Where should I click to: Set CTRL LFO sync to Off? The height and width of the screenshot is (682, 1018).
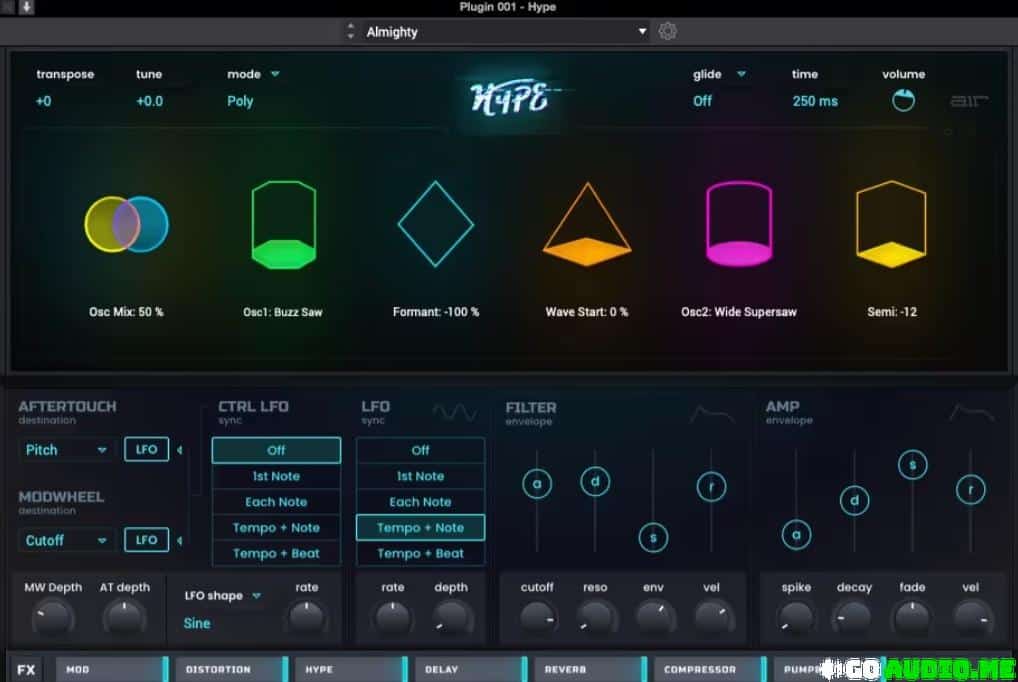coord(276,450)
